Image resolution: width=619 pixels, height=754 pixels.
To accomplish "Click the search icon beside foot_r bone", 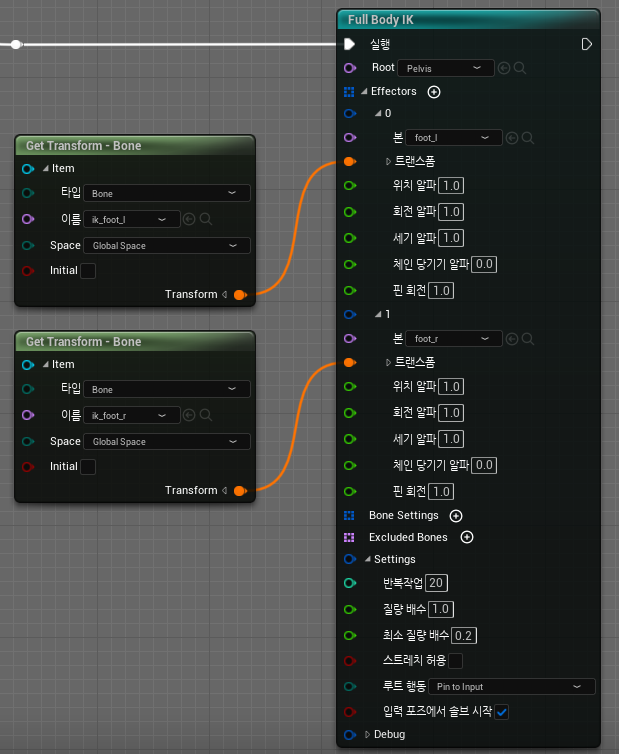I will [528, 339].
